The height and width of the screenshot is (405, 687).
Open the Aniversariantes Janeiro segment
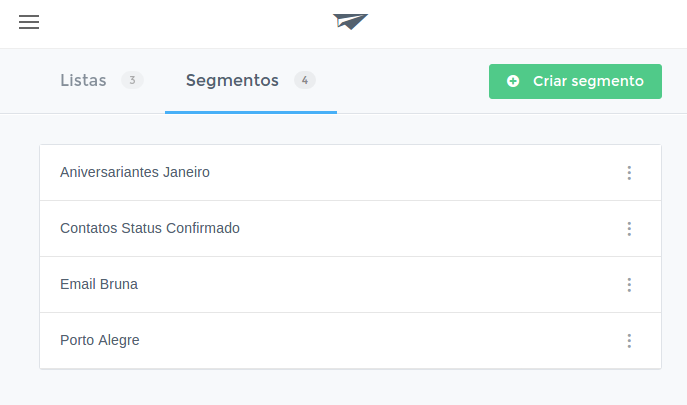(135, 172)
